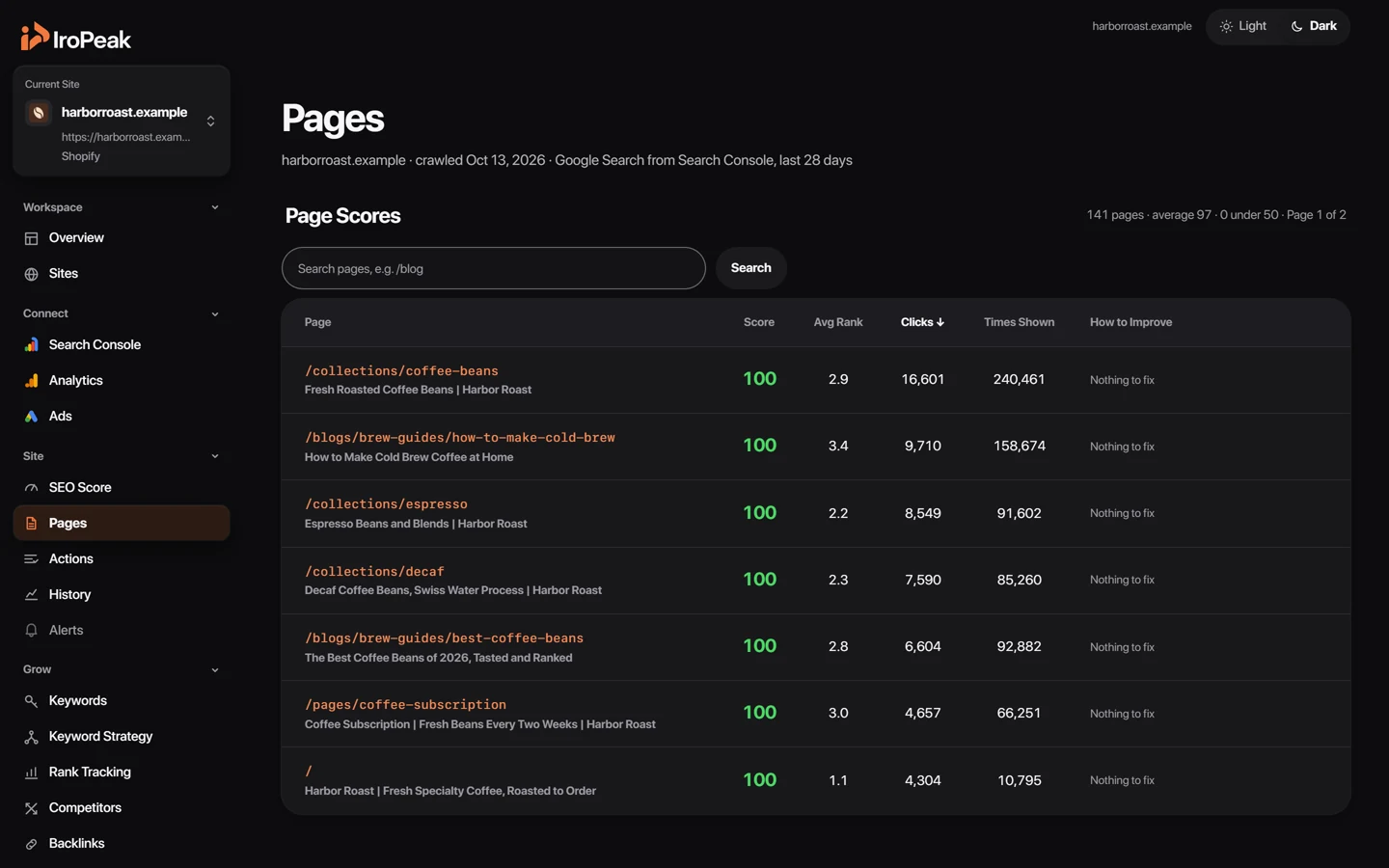
Task: Click the Keywords magnifier icon
Action: [x=31, y=701]
